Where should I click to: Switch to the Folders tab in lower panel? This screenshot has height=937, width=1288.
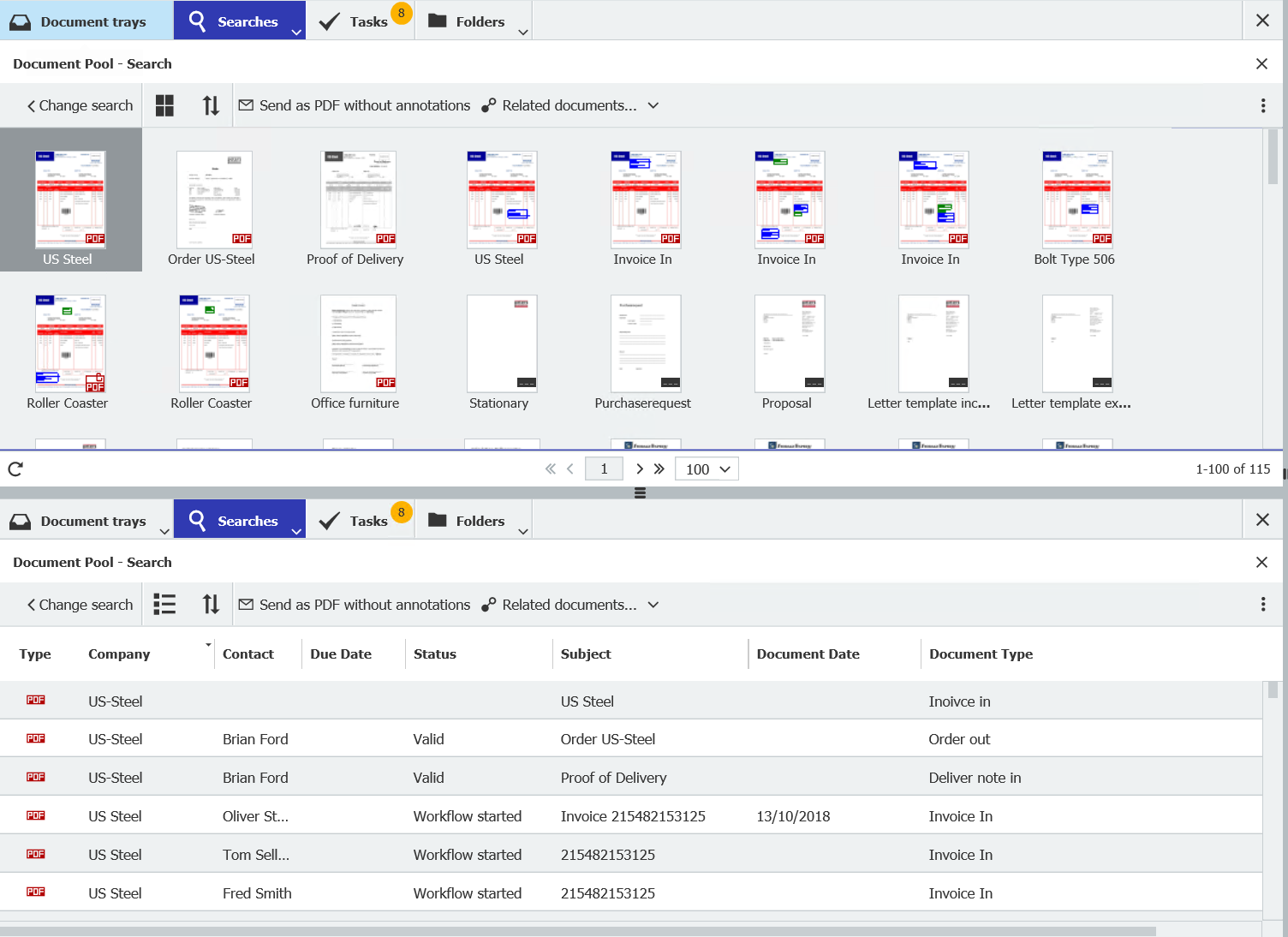pos(479,521)
